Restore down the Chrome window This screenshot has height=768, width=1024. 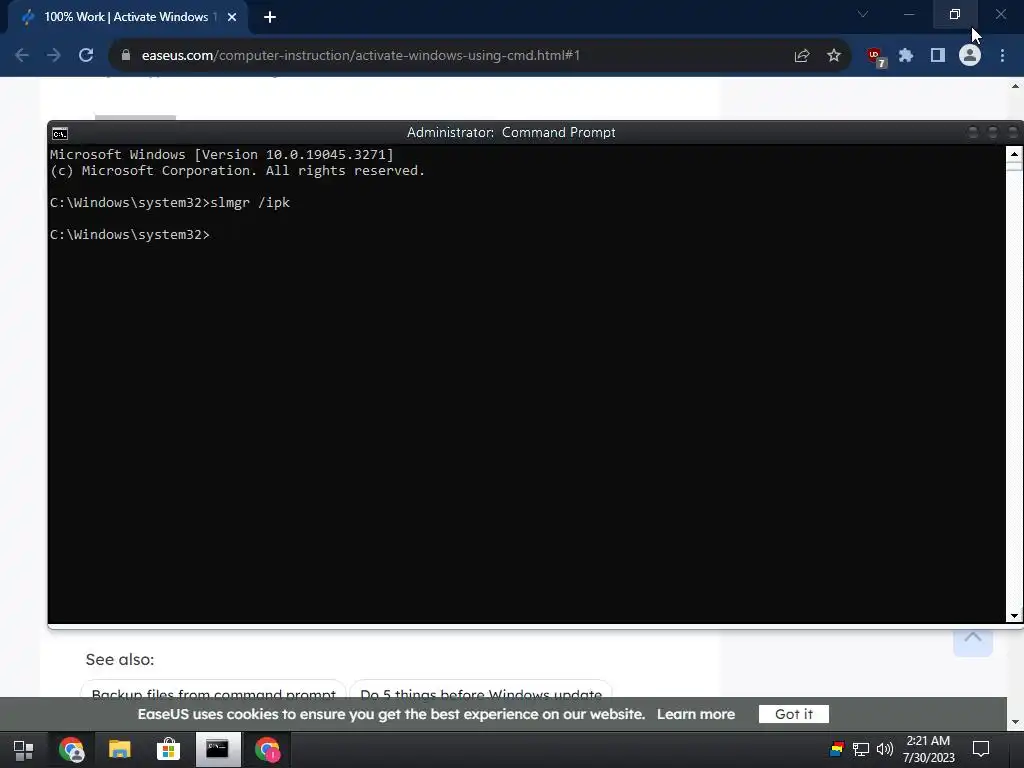[955, 14]
